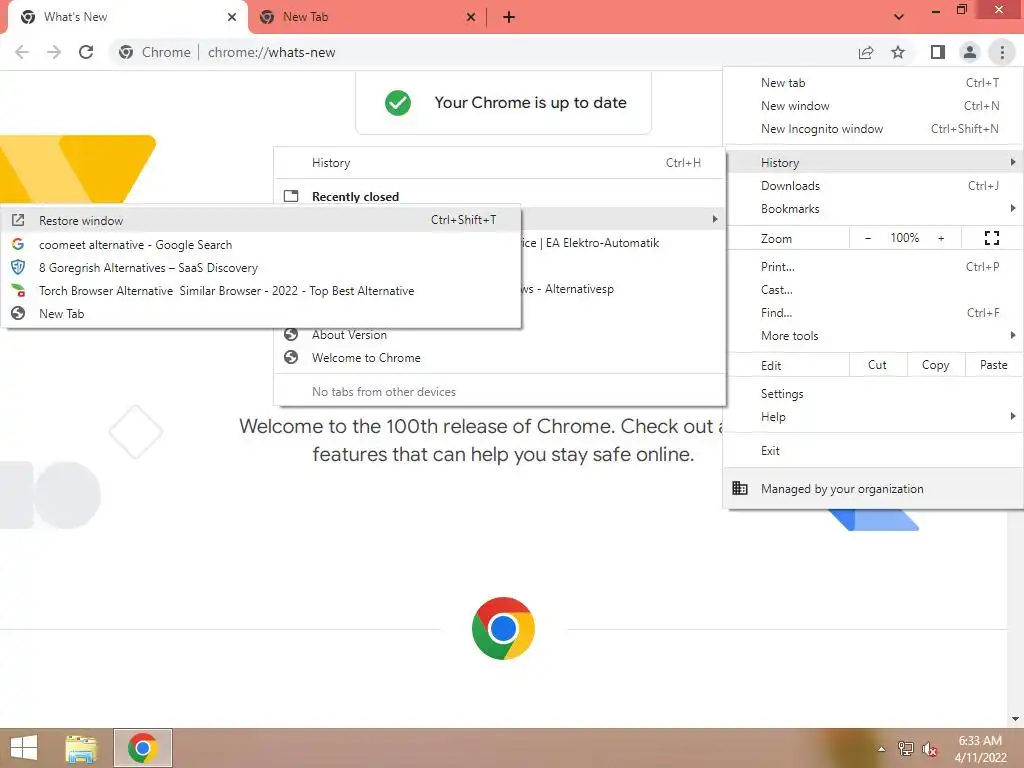Show hidden system tray icons arrow
Image resolution: width=1024 pixels, height=768 pixels.
tap(882, 748)
